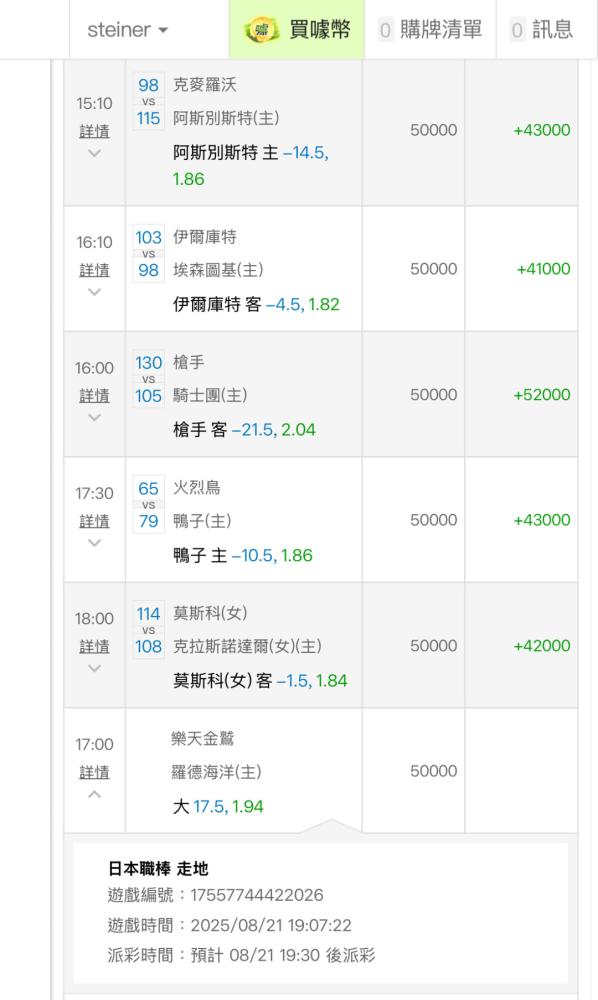
Task: Open the steiner account dropdown
Action: (x=128, y=29)
